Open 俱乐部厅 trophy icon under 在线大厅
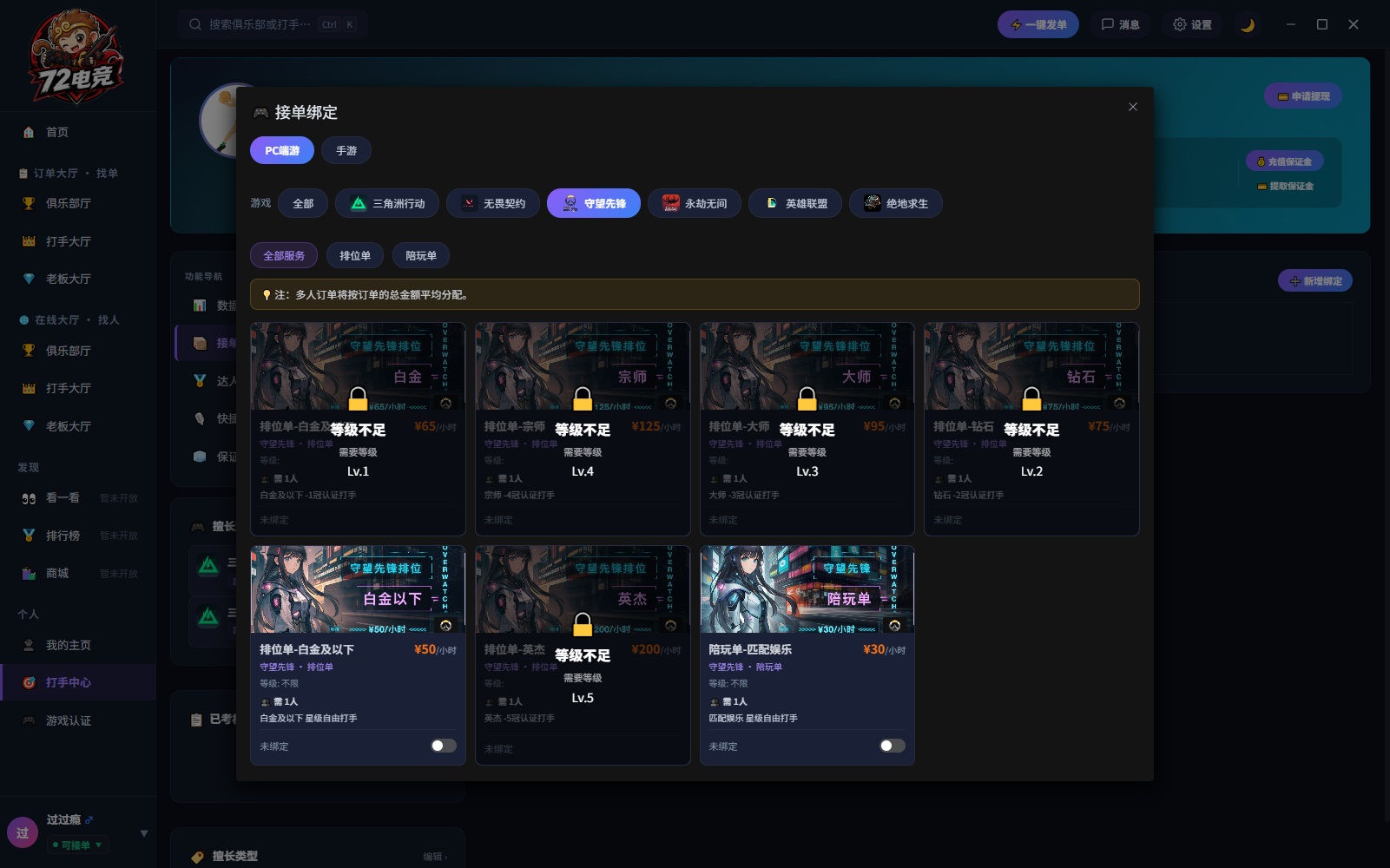The image size is (1390, 868). point(29,351)
